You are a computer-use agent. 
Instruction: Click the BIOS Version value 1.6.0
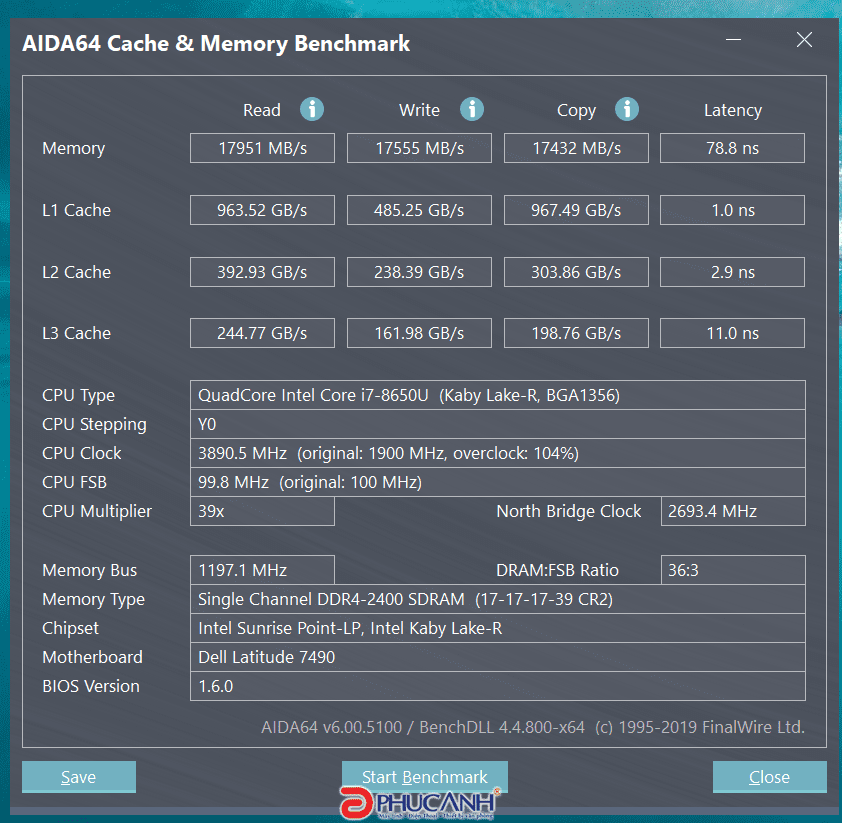point(498,686)
